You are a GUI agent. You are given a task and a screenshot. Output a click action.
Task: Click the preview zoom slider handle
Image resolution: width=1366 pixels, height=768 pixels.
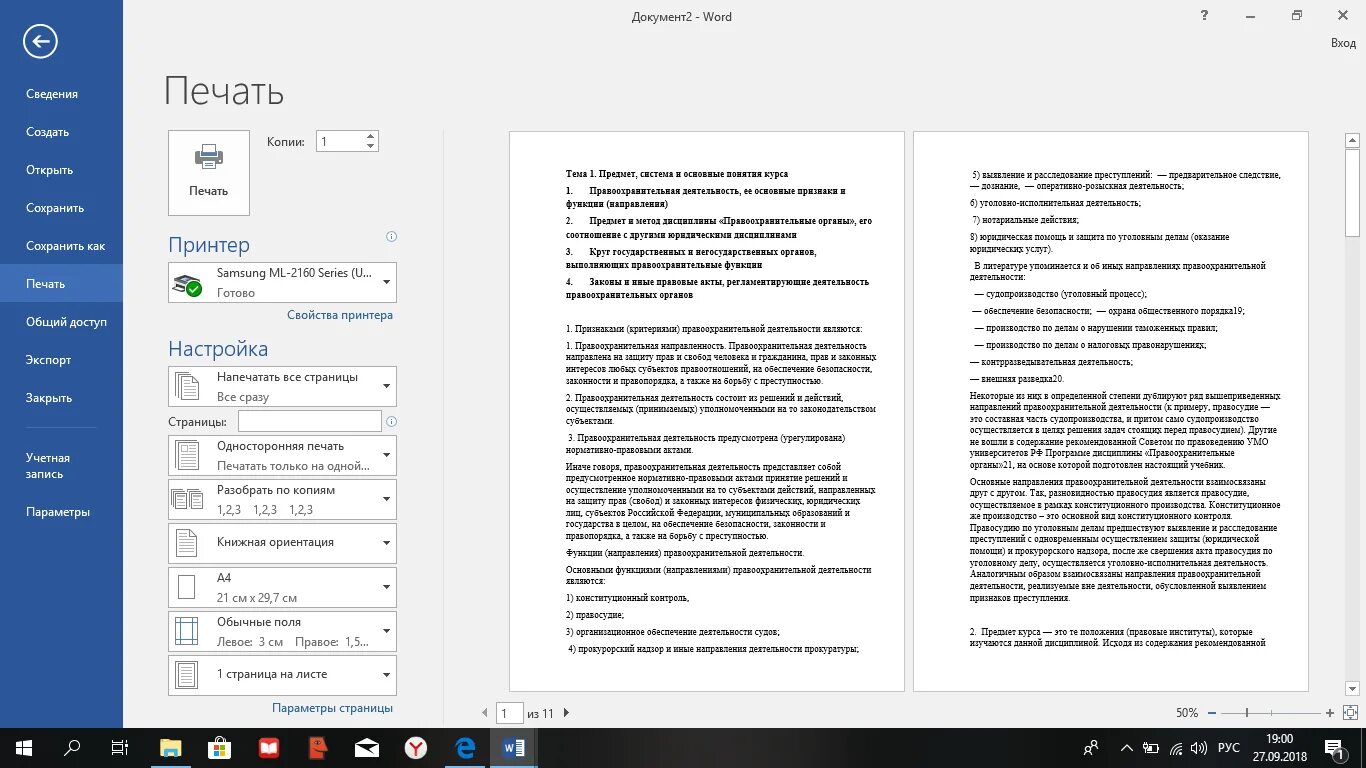[x=1247, y=713]
